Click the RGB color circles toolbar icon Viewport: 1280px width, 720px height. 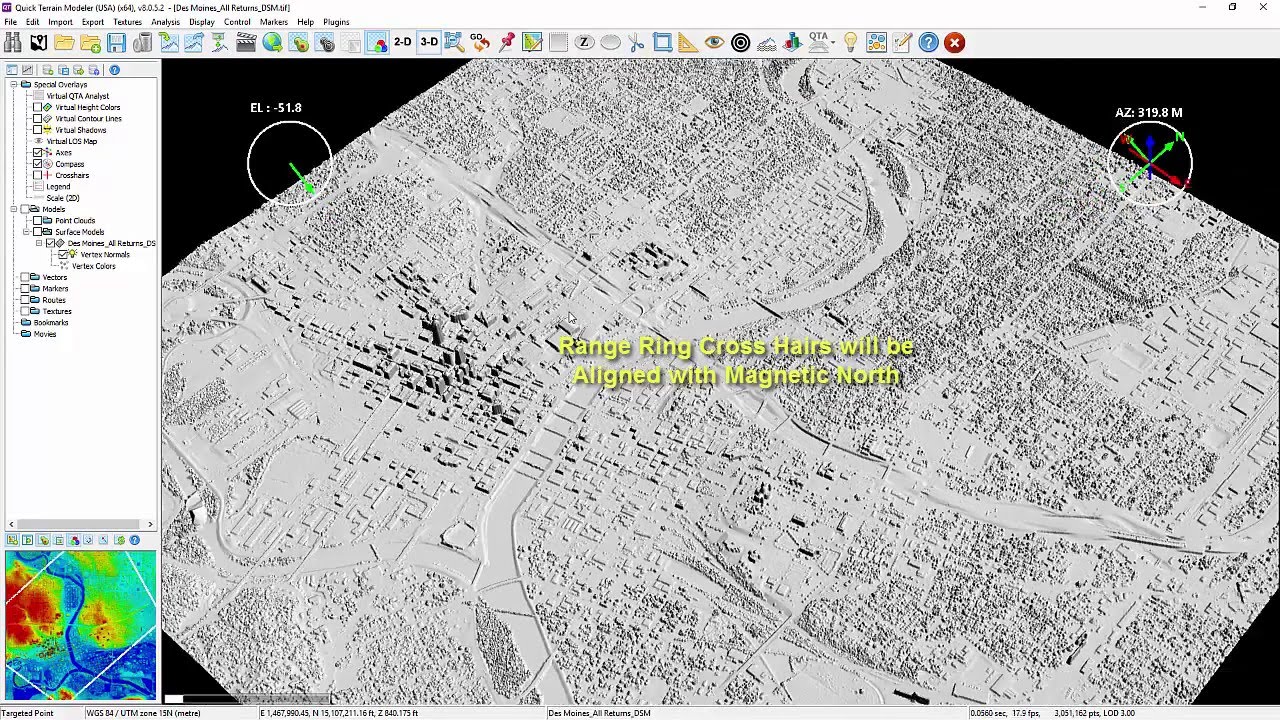[377, 42]
